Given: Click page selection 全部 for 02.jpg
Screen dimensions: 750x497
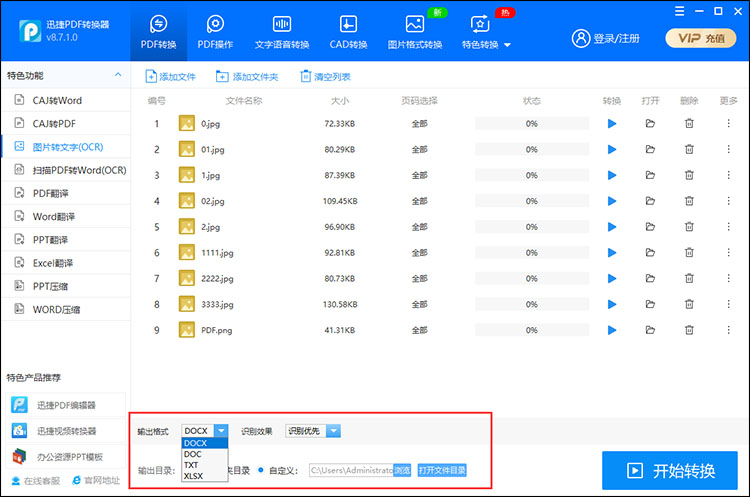Looking at the screenshot, I should coord(419,201).
